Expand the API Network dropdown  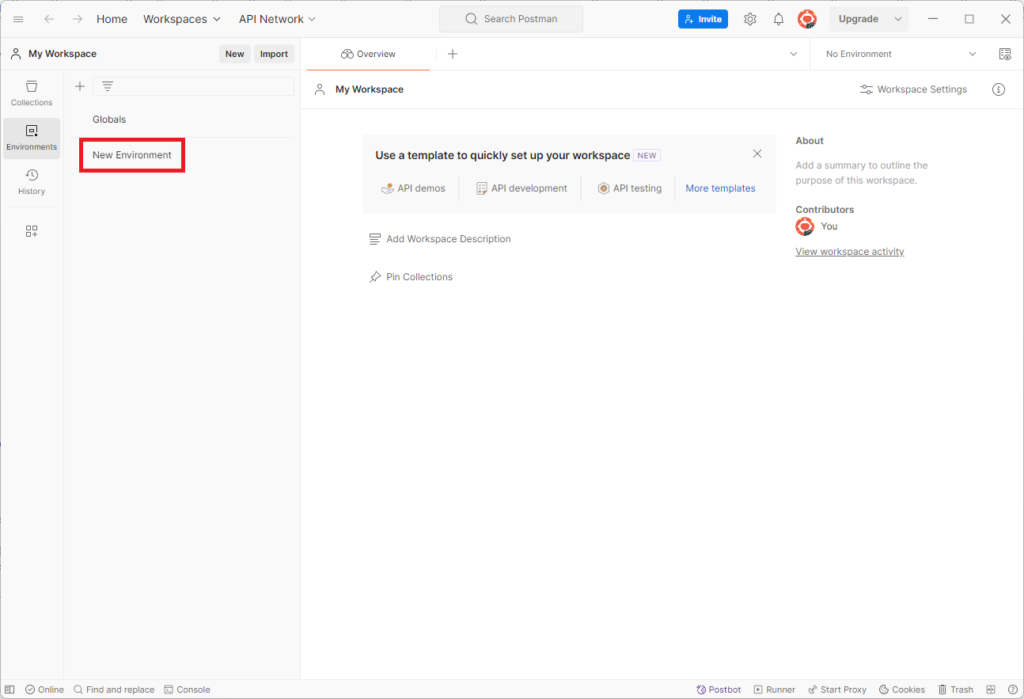coord(277,19)
